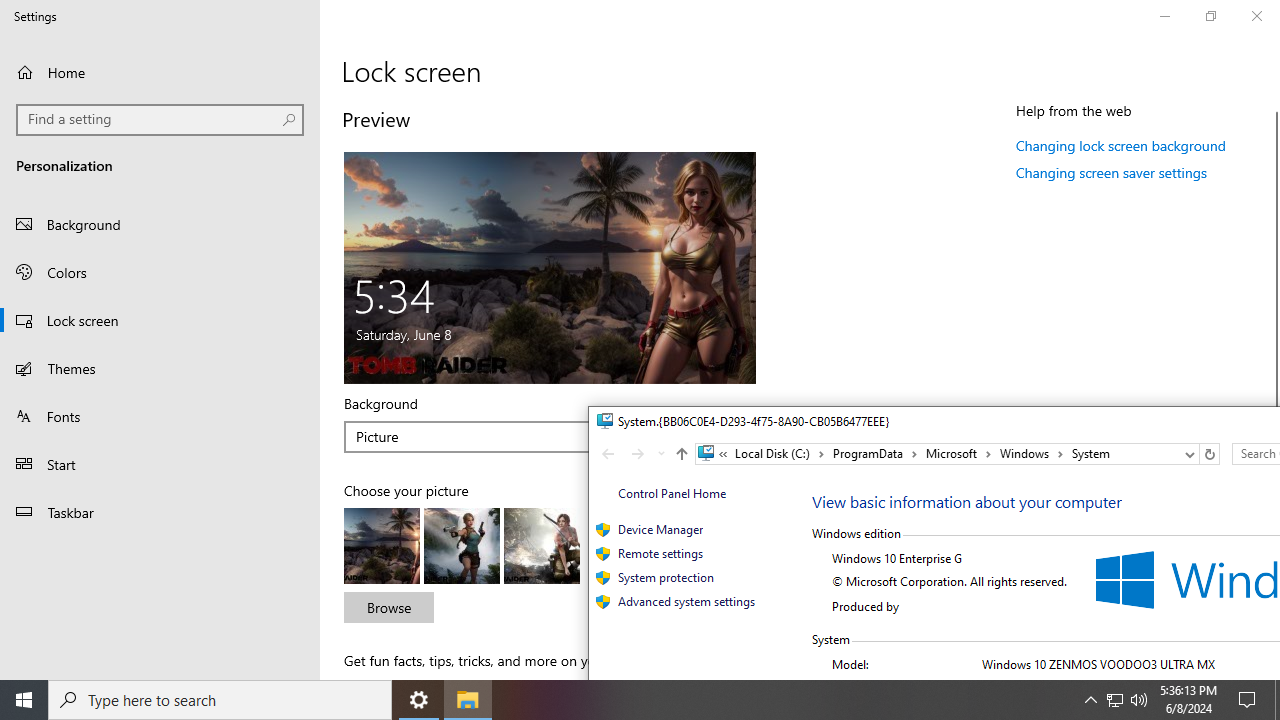Choose the second Lara Croft picture thumbnail
The image size is (1280, 720).
pyautogui.click(x=462, y=546)
